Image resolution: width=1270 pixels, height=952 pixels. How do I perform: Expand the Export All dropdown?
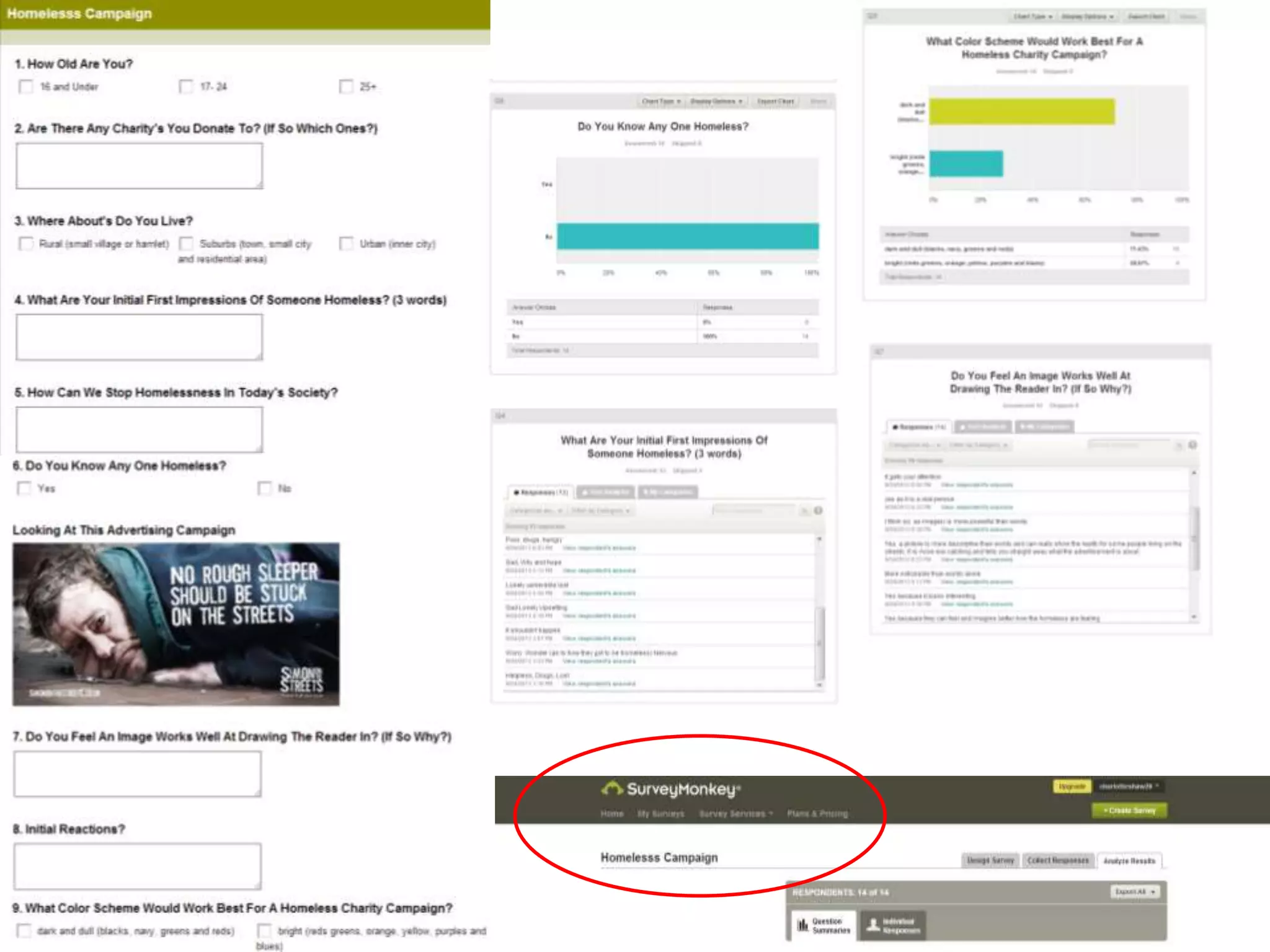pyautogui.click(x=1135, y=892)
